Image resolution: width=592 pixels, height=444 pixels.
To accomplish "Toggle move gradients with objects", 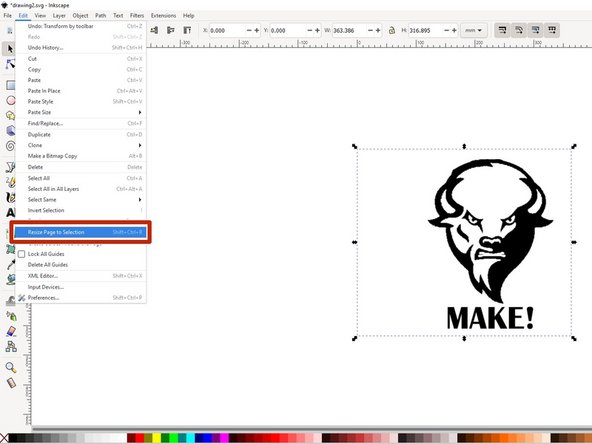I will [535, 30].
